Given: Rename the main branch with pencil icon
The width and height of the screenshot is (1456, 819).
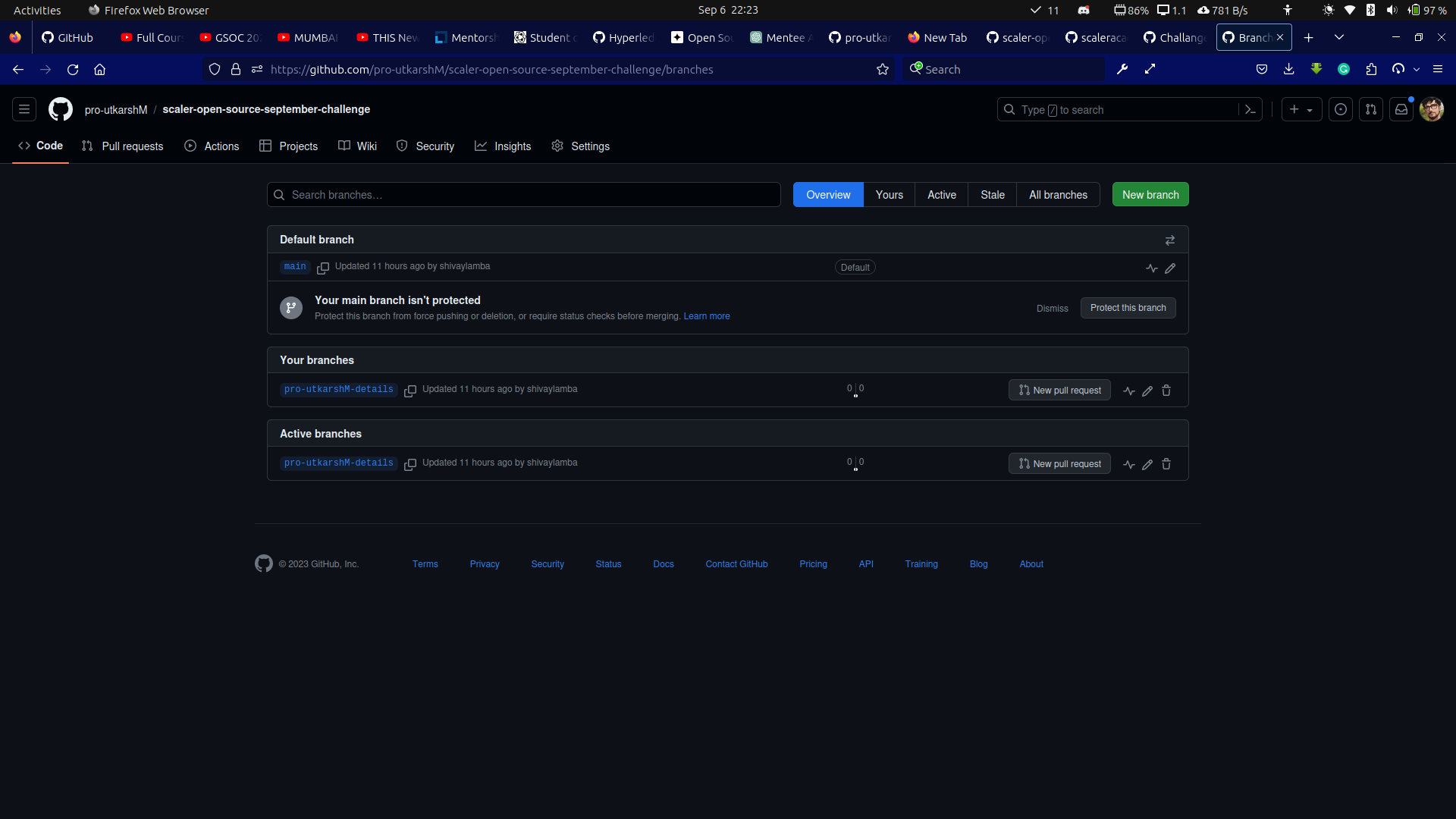Looking at the screenshot, I should (x=1171, y=268).
